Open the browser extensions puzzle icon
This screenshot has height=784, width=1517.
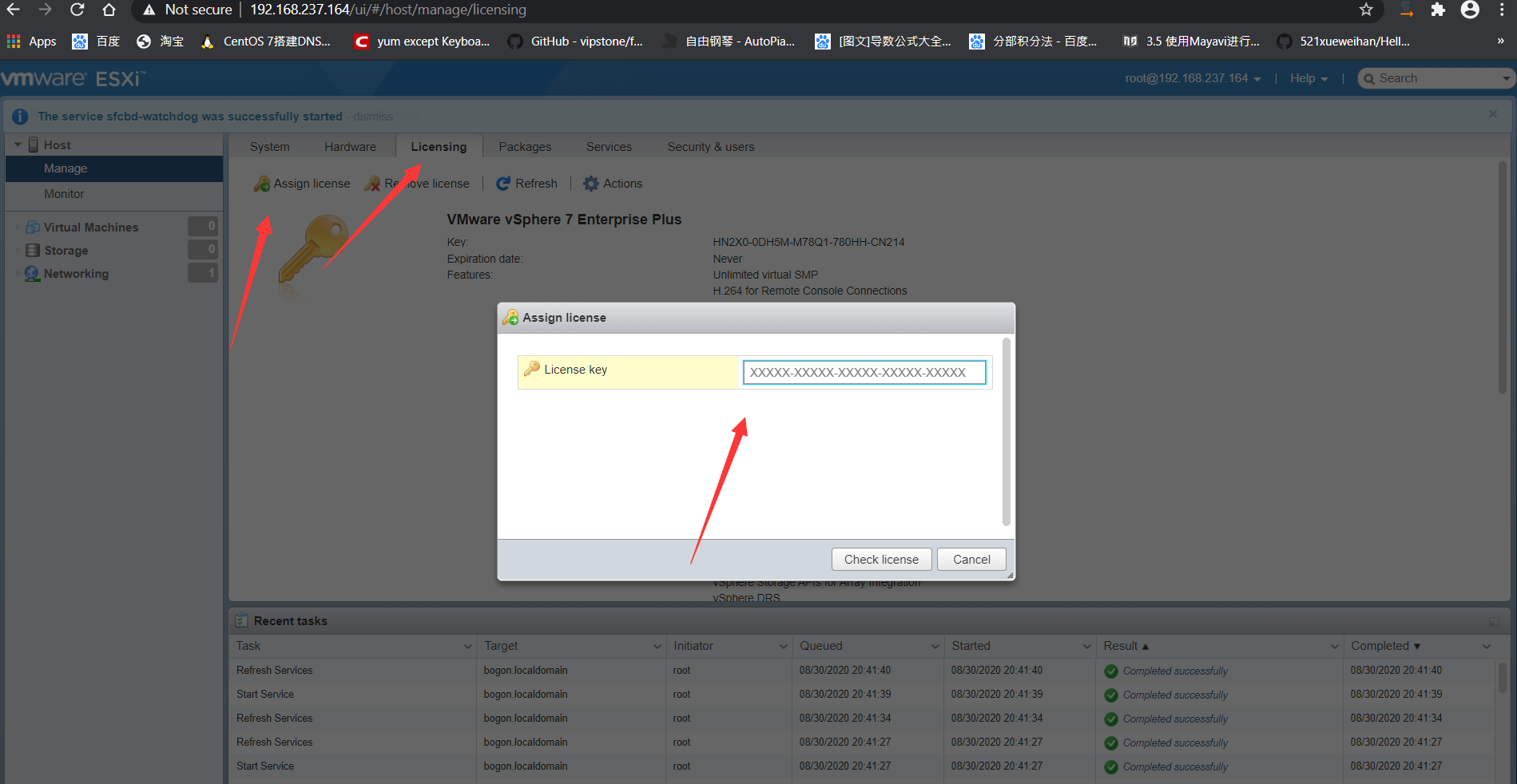click(x=1438, y=10)
